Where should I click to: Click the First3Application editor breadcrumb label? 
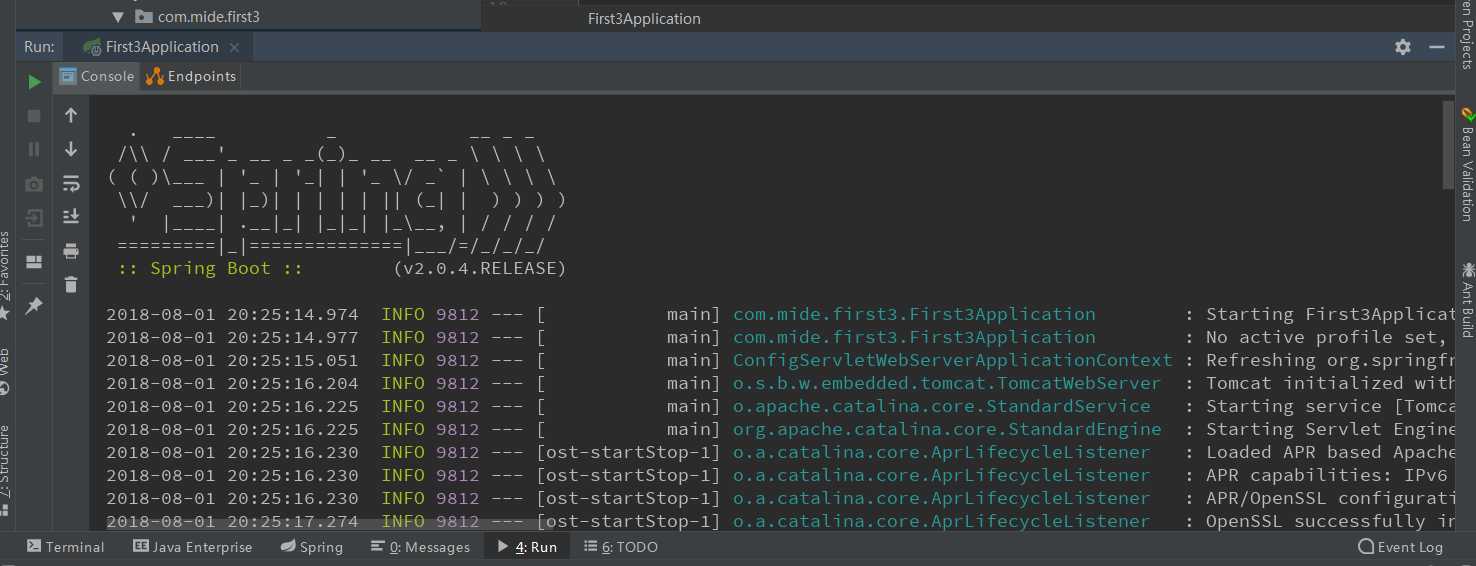(644, 19)
